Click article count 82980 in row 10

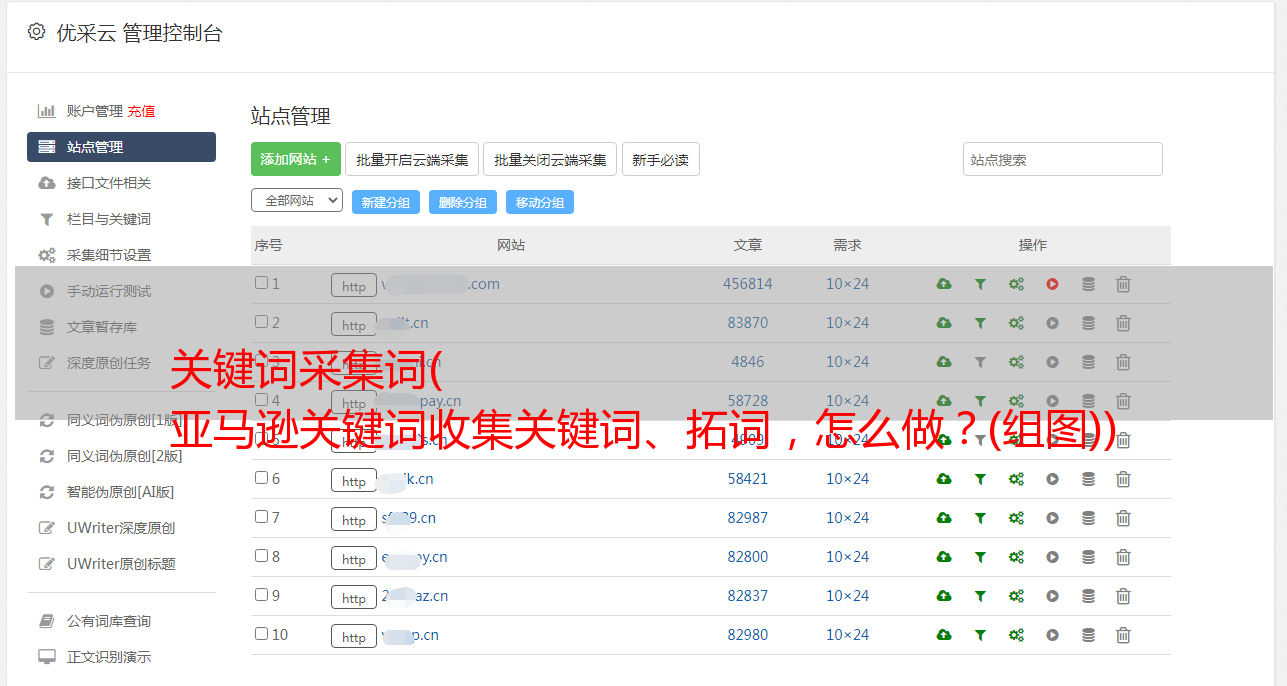coord(748,635)
